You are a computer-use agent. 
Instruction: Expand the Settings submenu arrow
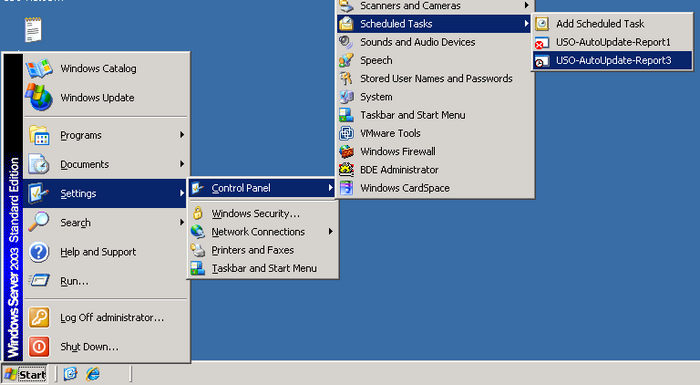(182, 193)
